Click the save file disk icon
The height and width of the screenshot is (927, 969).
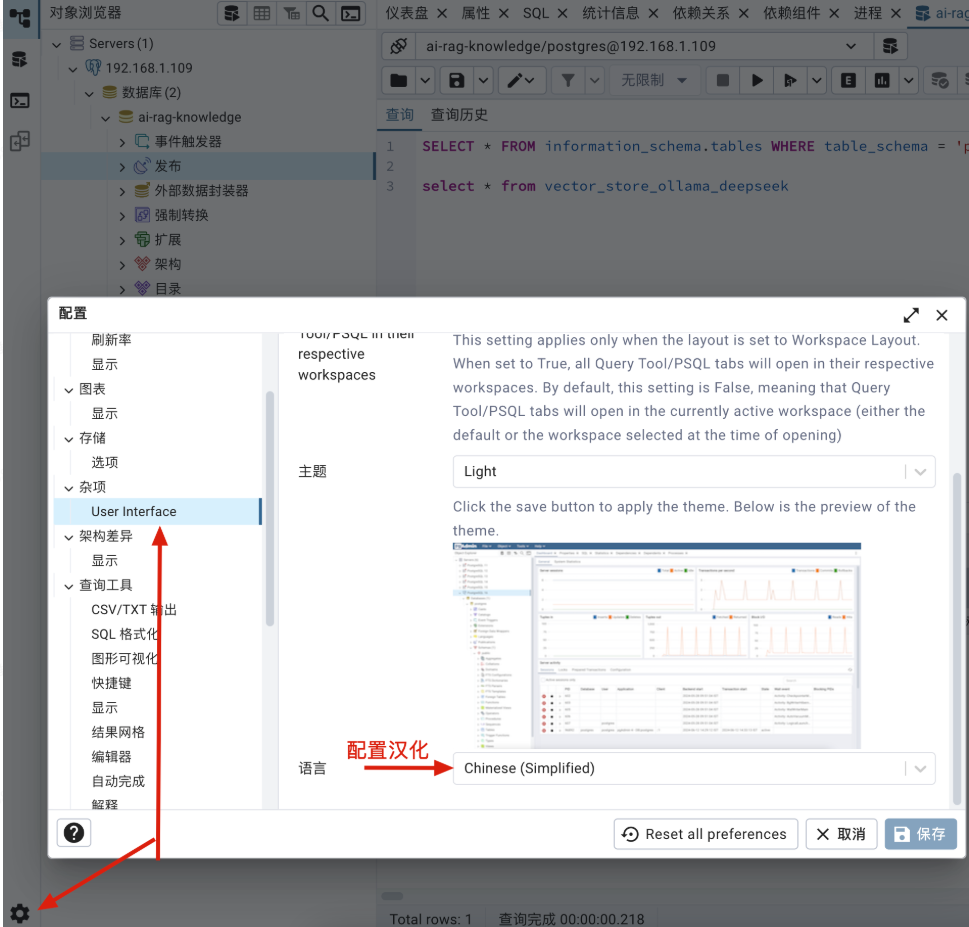click(x=456, y=80)
